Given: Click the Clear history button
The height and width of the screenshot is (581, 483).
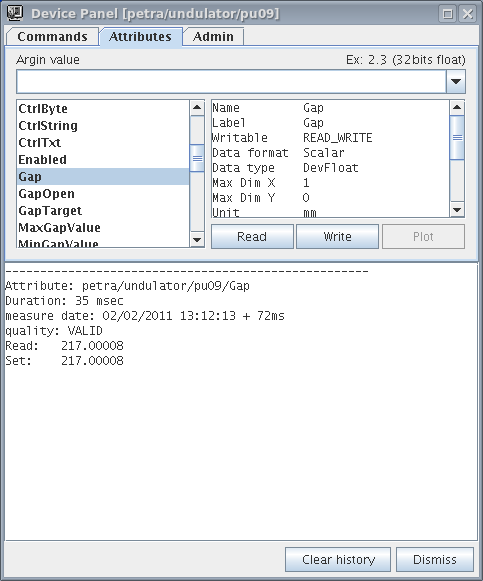Looking at the screenshot, I should pos(338,560).
